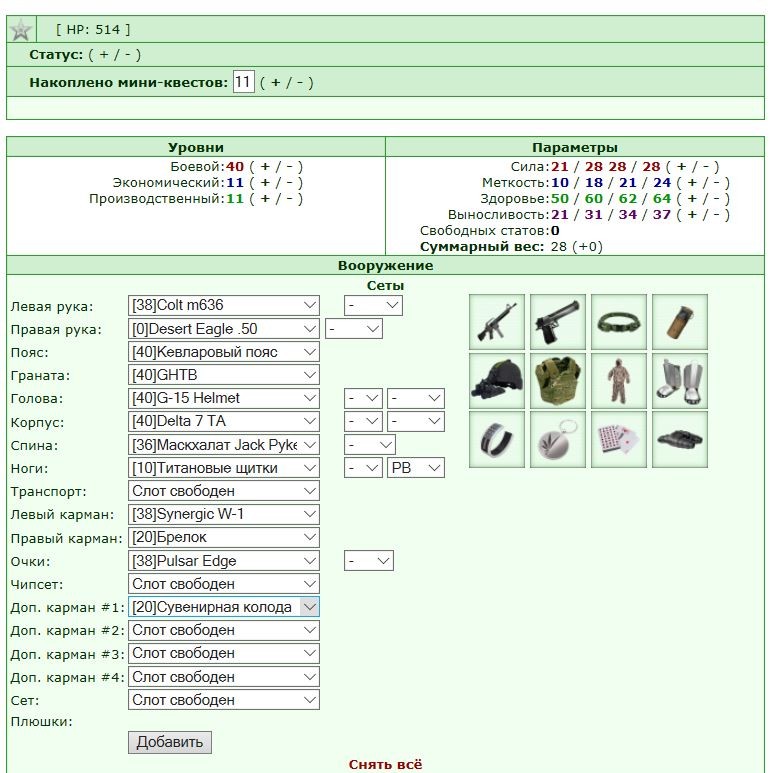Screen dimensions: 776x773
Task: Open the Спина Маскхалат dropdown
Action: coord(224,444)
